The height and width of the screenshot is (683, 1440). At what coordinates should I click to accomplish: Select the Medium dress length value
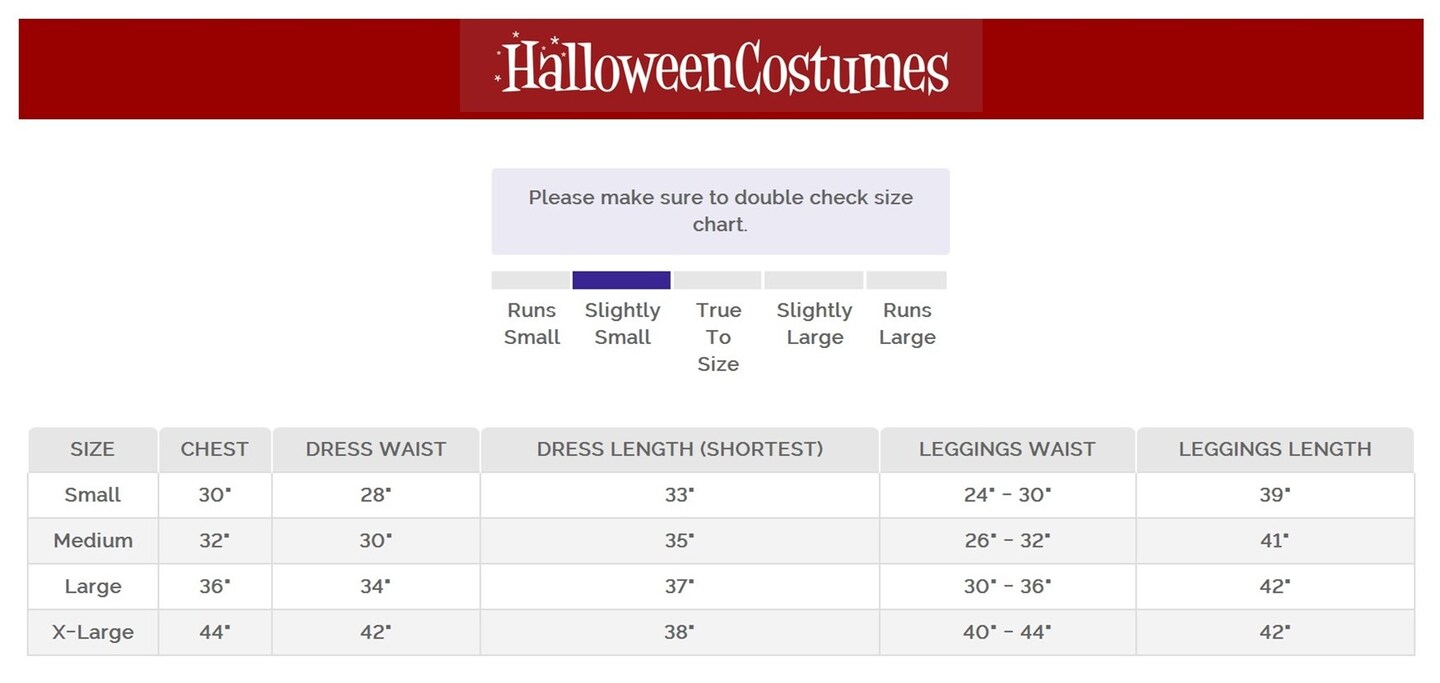679,541
